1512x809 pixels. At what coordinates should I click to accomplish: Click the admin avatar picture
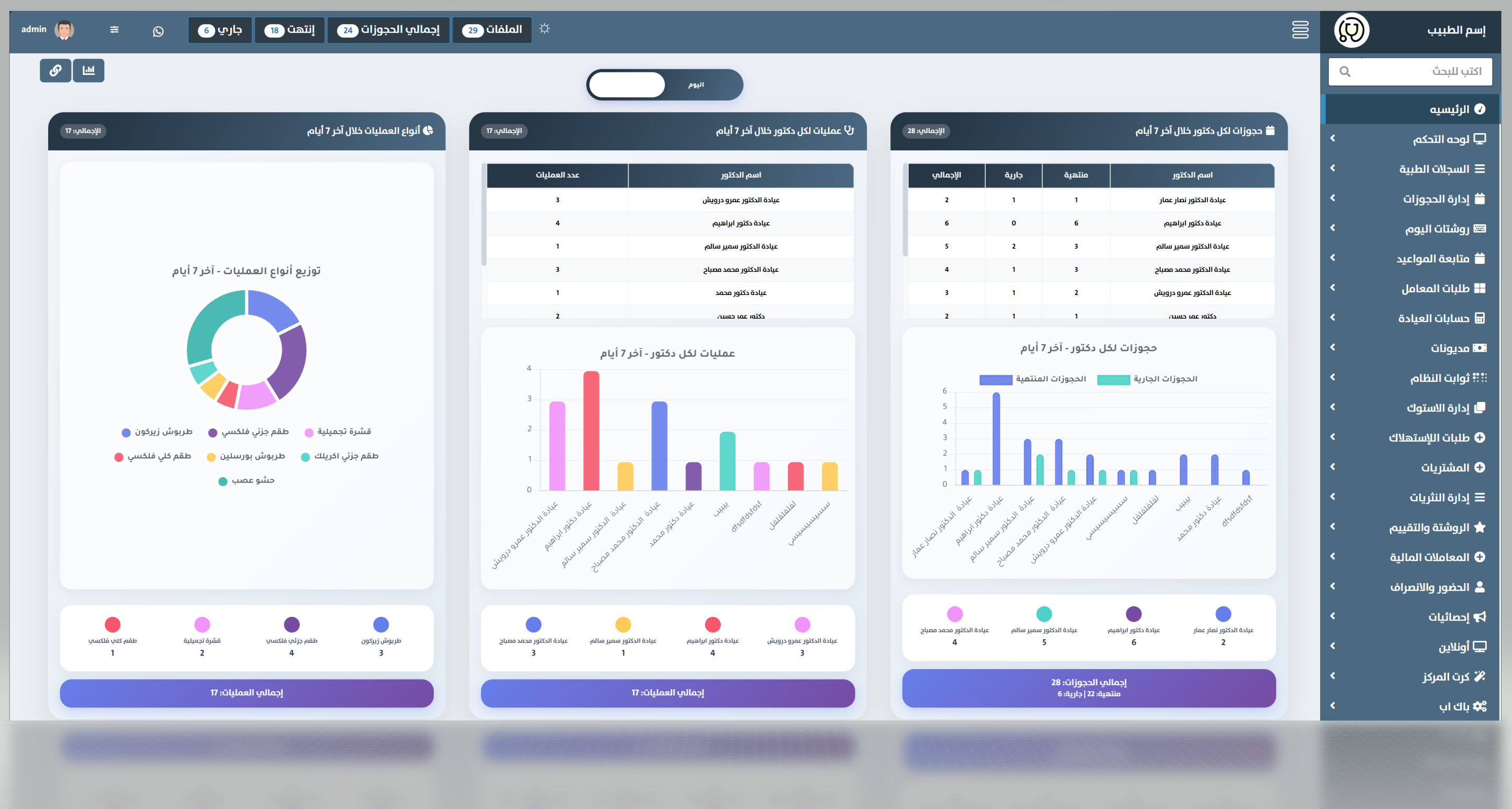tap(64, 30)
